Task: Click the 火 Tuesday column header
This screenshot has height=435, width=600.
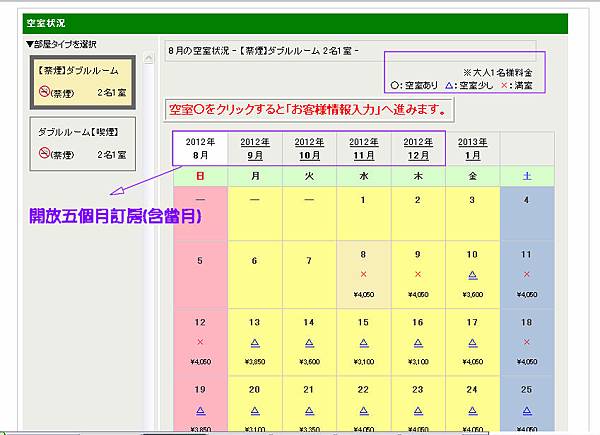Action: (x=309, y=176)
